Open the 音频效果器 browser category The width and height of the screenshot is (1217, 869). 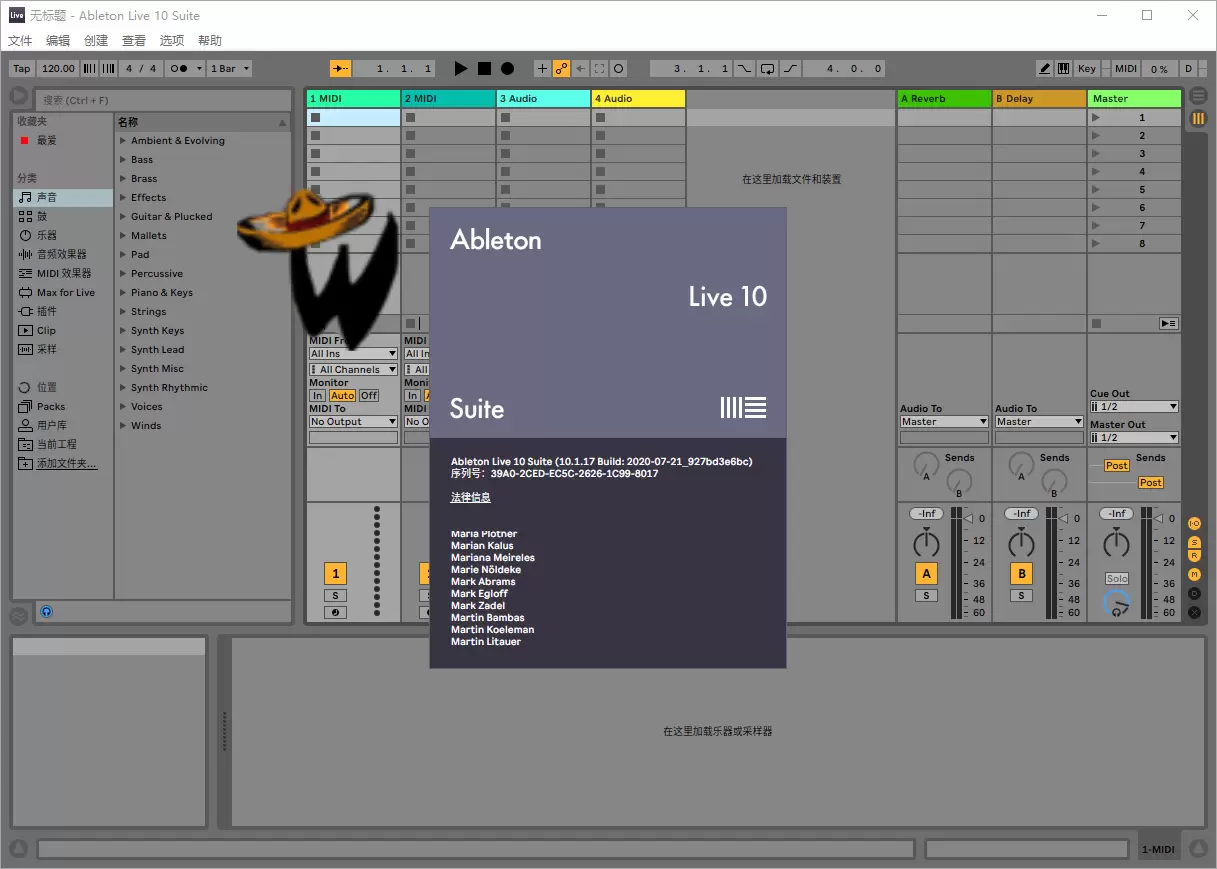point(63,254)
